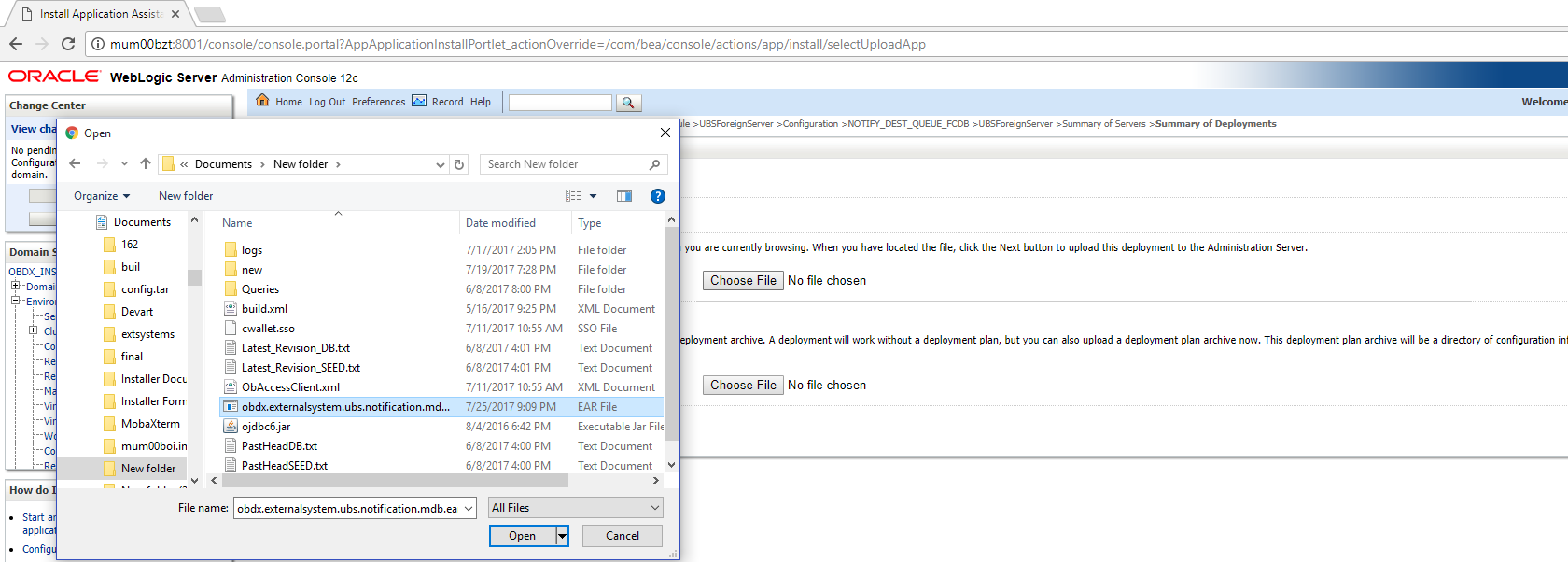Image resolution: width=1568 pixels, height=562 pixels.
Task: Click the Home house icon in console toolbar
Action: point(262,101)
